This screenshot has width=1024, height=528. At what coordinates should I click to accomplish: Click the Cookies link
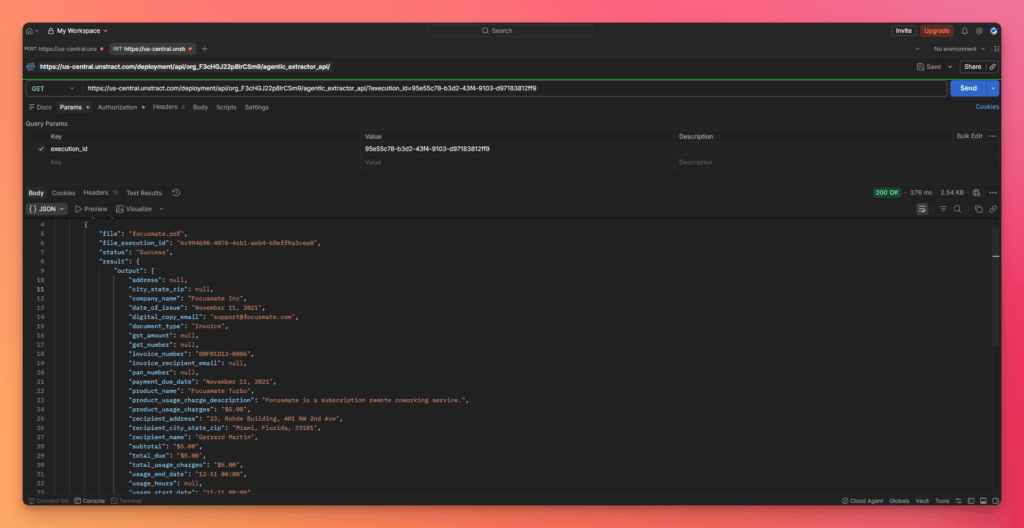click(986, 107)
